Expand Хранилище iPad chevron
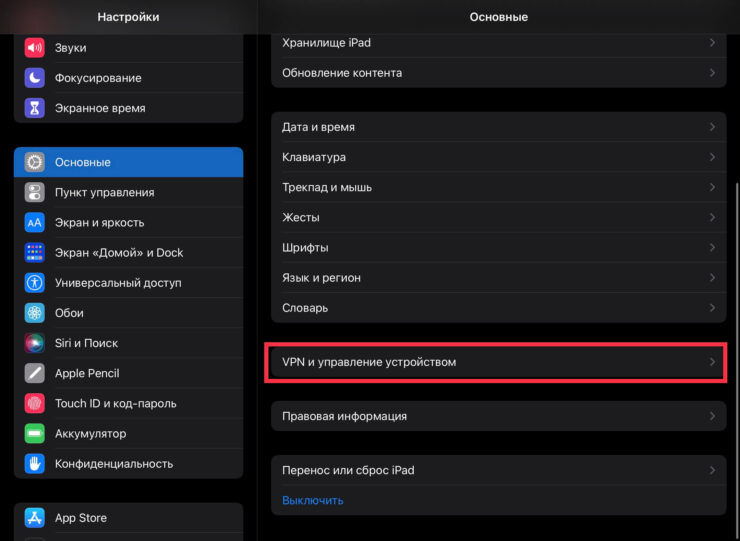 click(712, 42)
